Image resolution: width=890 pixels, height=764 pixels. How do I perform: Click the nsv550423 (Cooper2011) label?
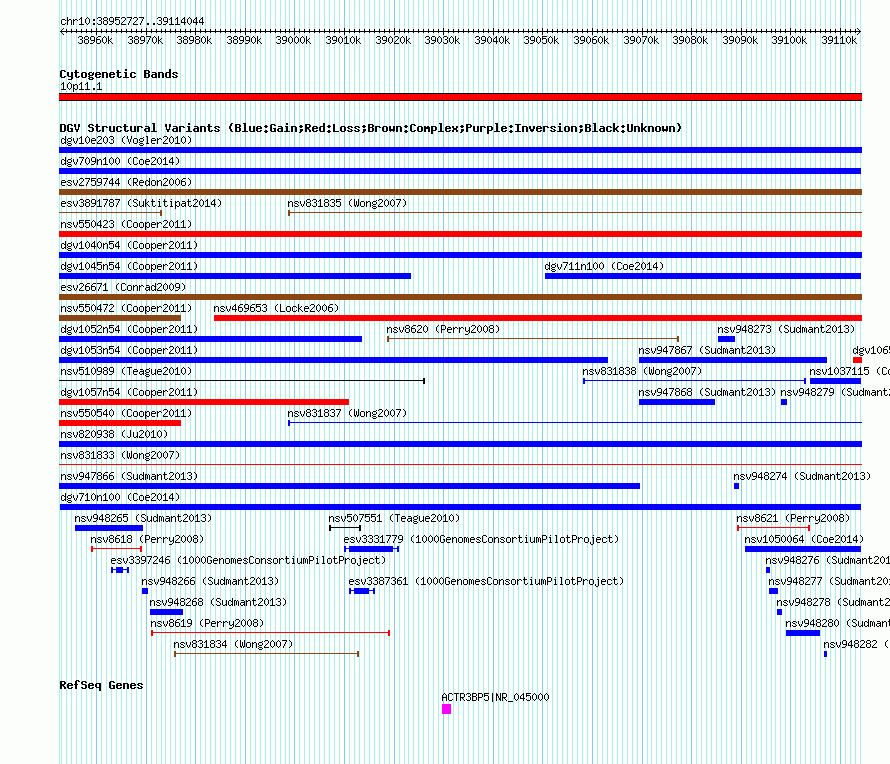point(126,224)
